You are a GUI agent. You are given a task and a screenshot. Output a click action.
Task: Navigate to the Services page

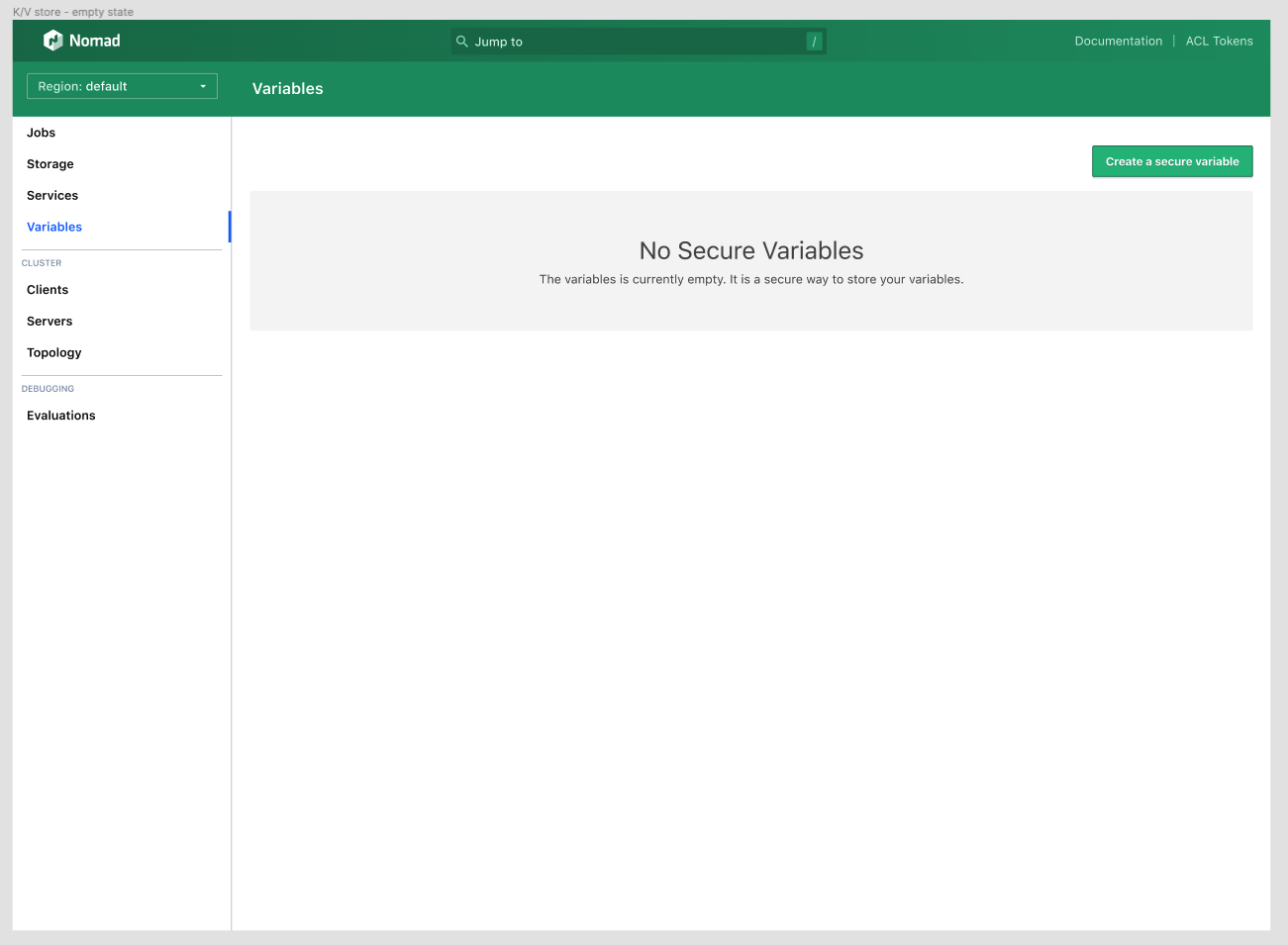pos(52,195)
